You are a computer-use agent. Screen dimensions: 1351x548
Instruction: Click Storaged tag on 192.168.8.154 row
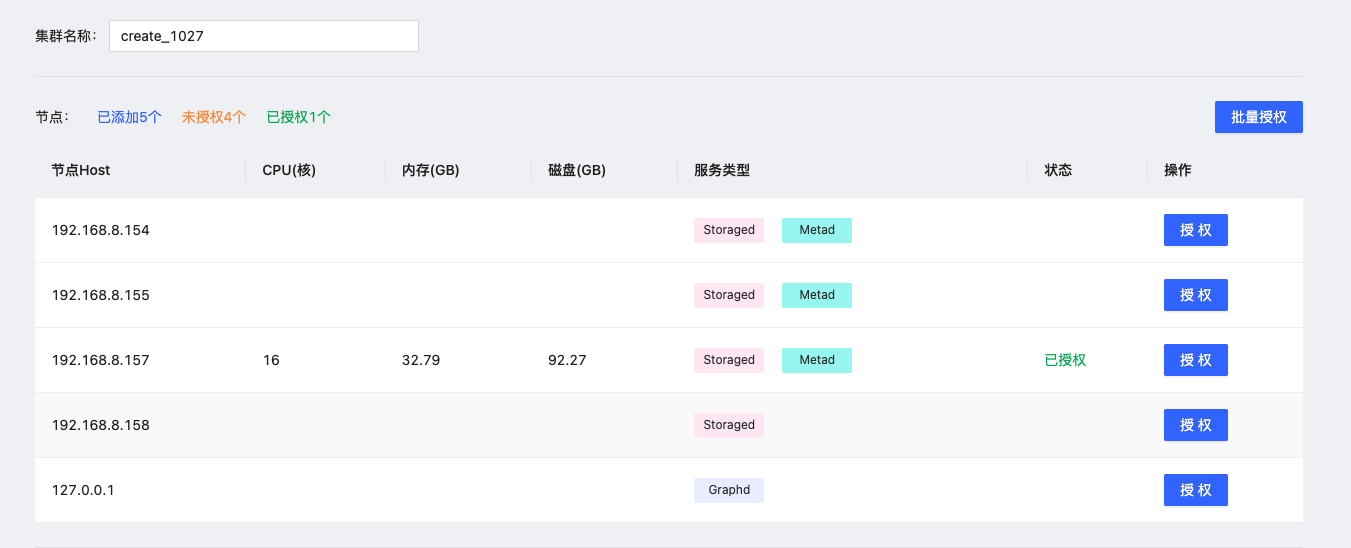click(x=728, y=230)
